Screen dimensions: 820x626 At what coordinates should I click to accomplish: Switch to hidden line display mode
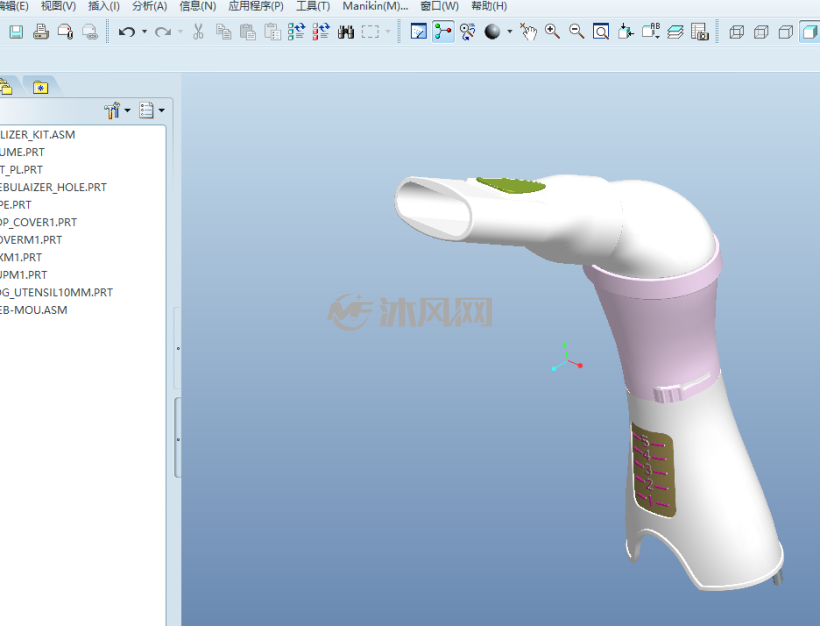click(x=761, y=32)
